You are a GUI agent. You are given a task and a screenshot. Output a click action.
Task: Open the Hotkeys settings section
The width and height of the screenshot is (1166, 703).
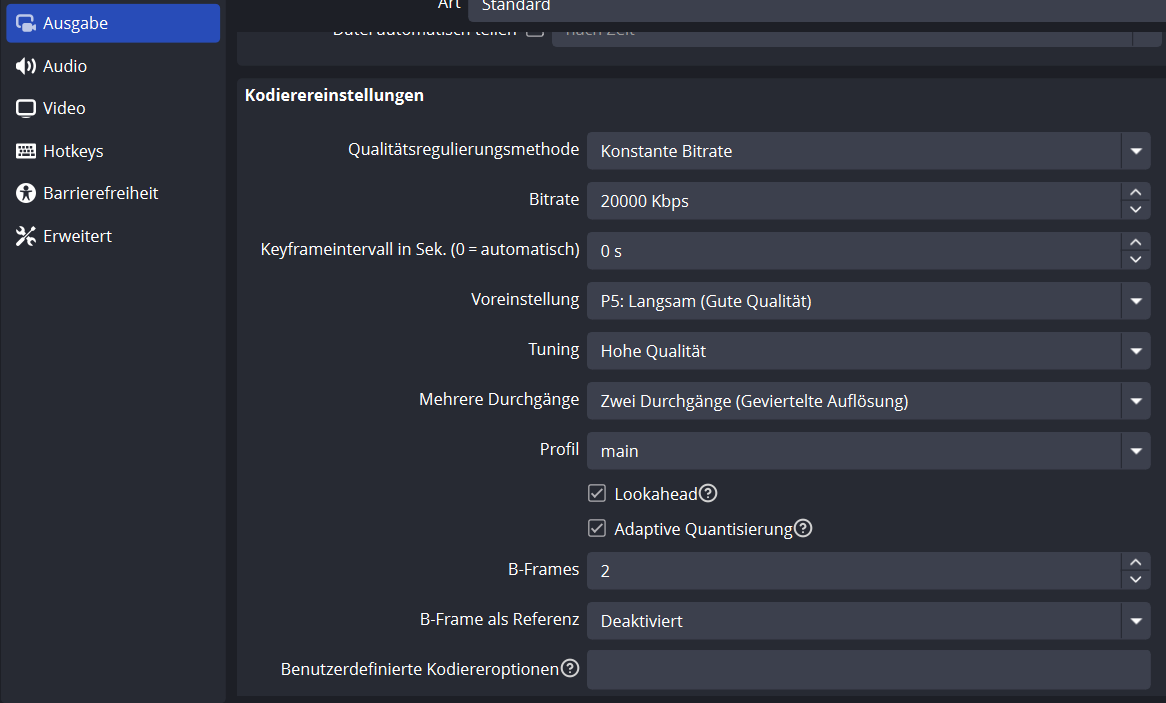(113, 151)
